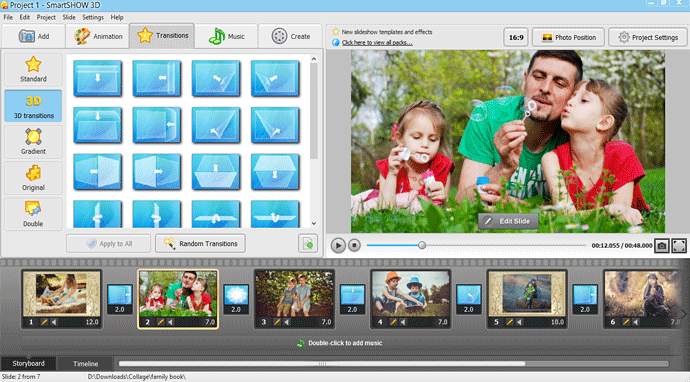Click the Edit Slide button on preview
This screenshot has height=382, width=690.
508,221
